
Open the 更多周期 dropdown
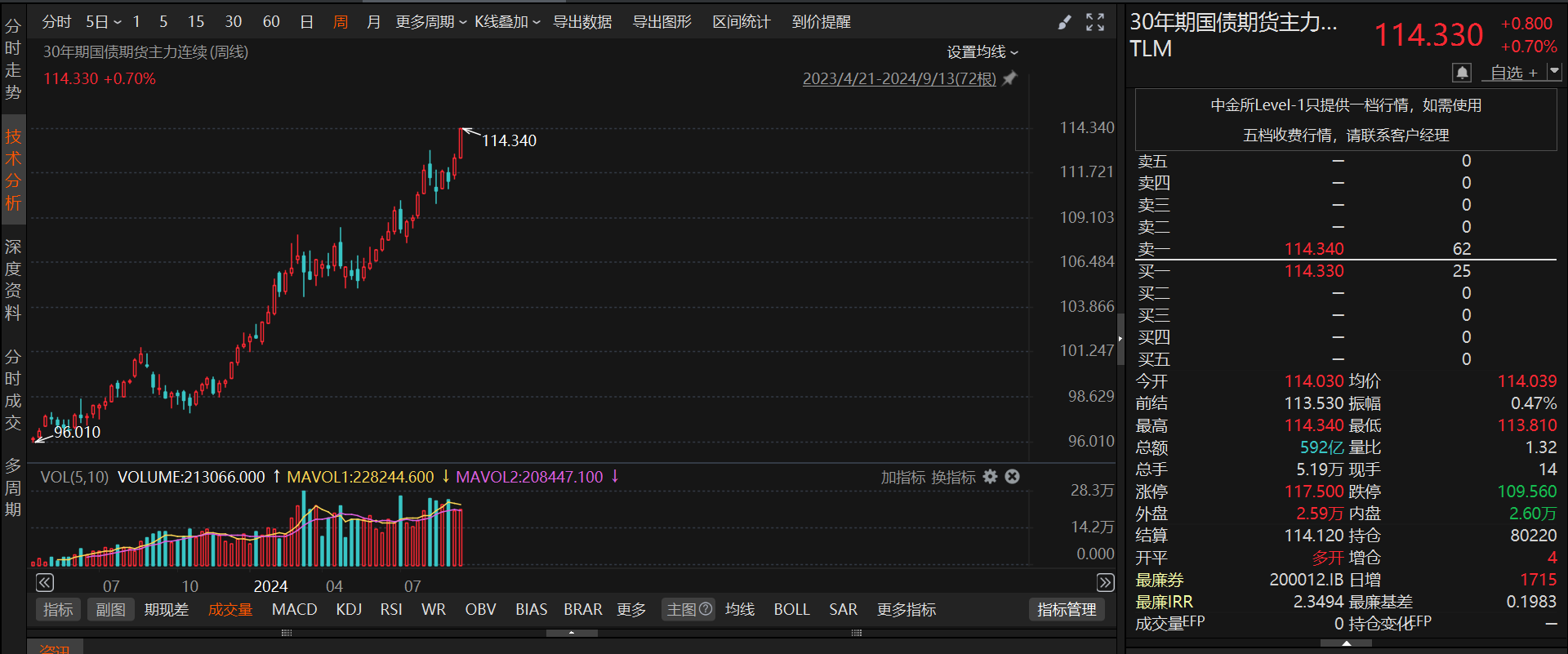tap(431, 22)
